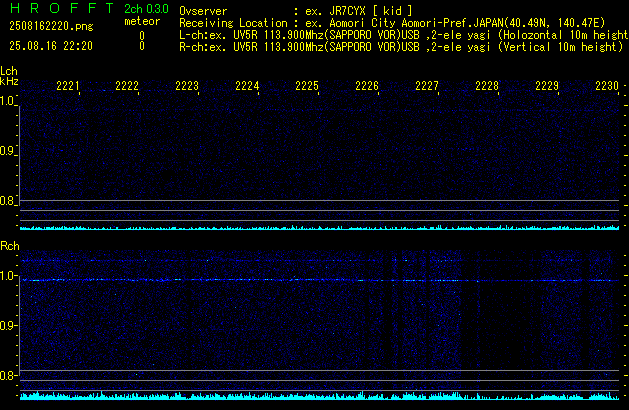This screenshot has width=629, height=410.
Task: Click time marker 2221
Action: tap(68, 86)
